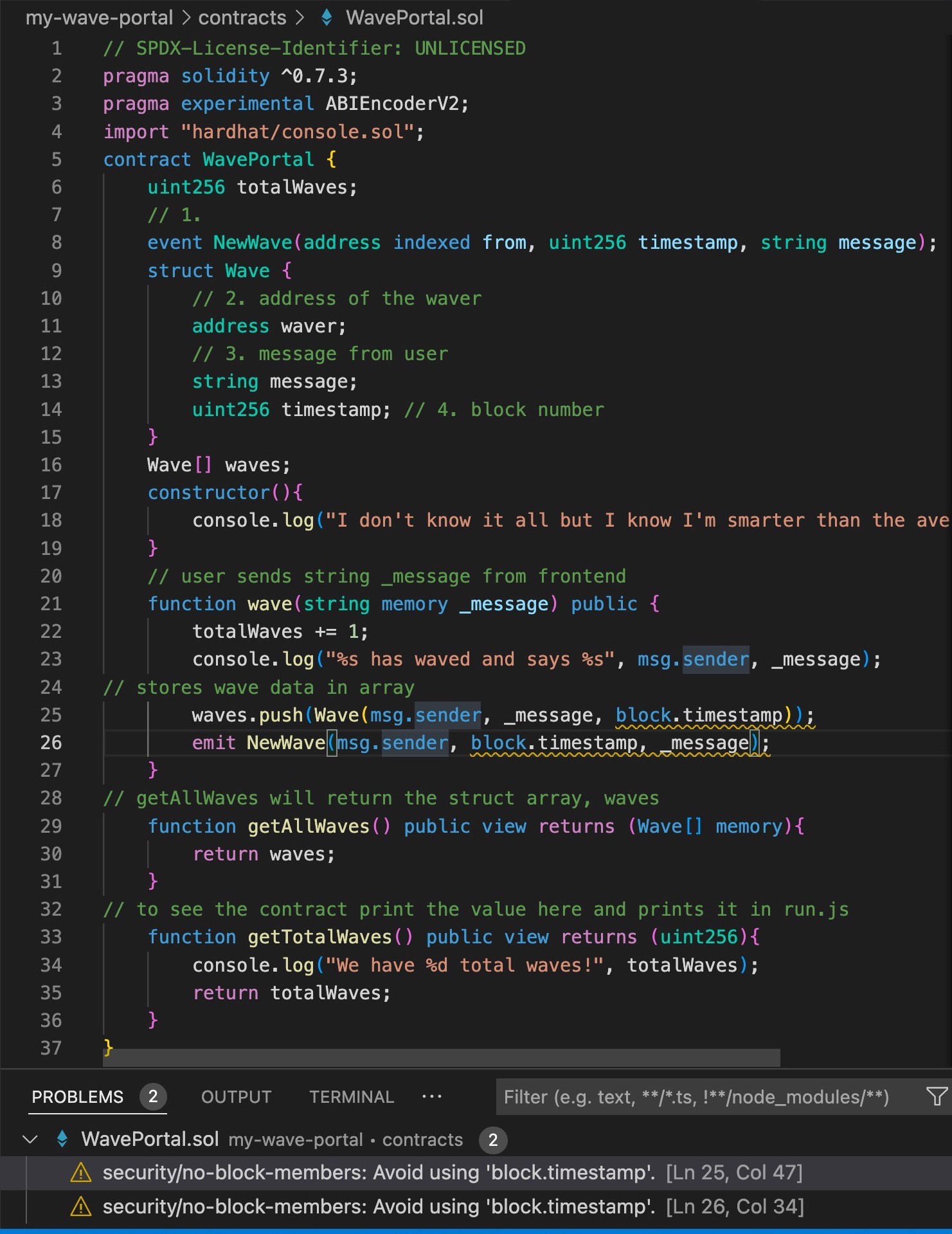952x1234 pixels.
Task: Open contracts breadcrumb folder
Action: [x=242, y=18]
